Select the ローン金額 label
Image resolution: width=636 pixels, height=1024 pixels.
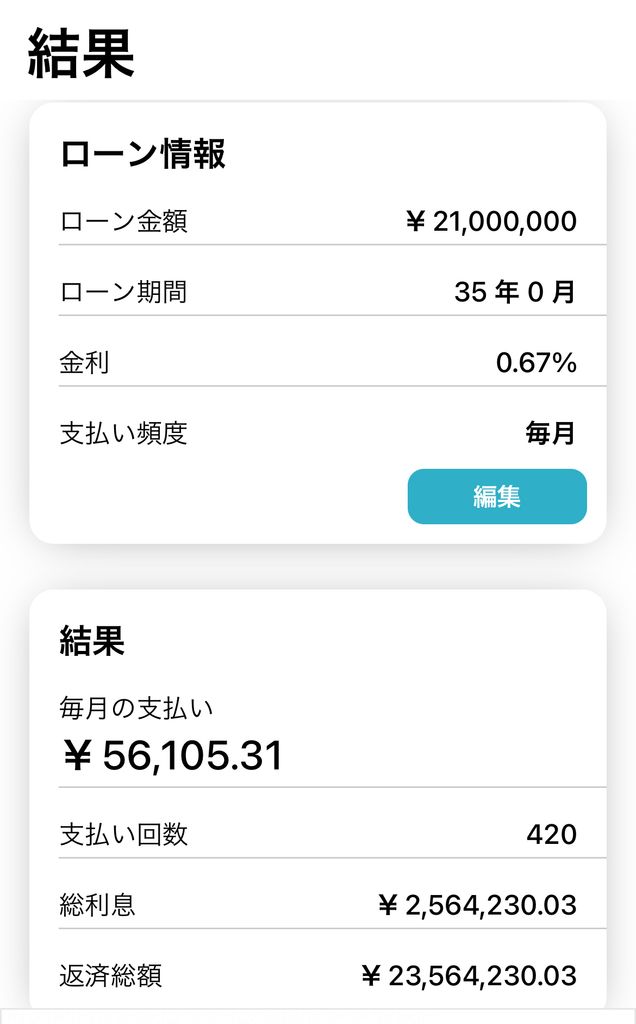click(124, 221)
